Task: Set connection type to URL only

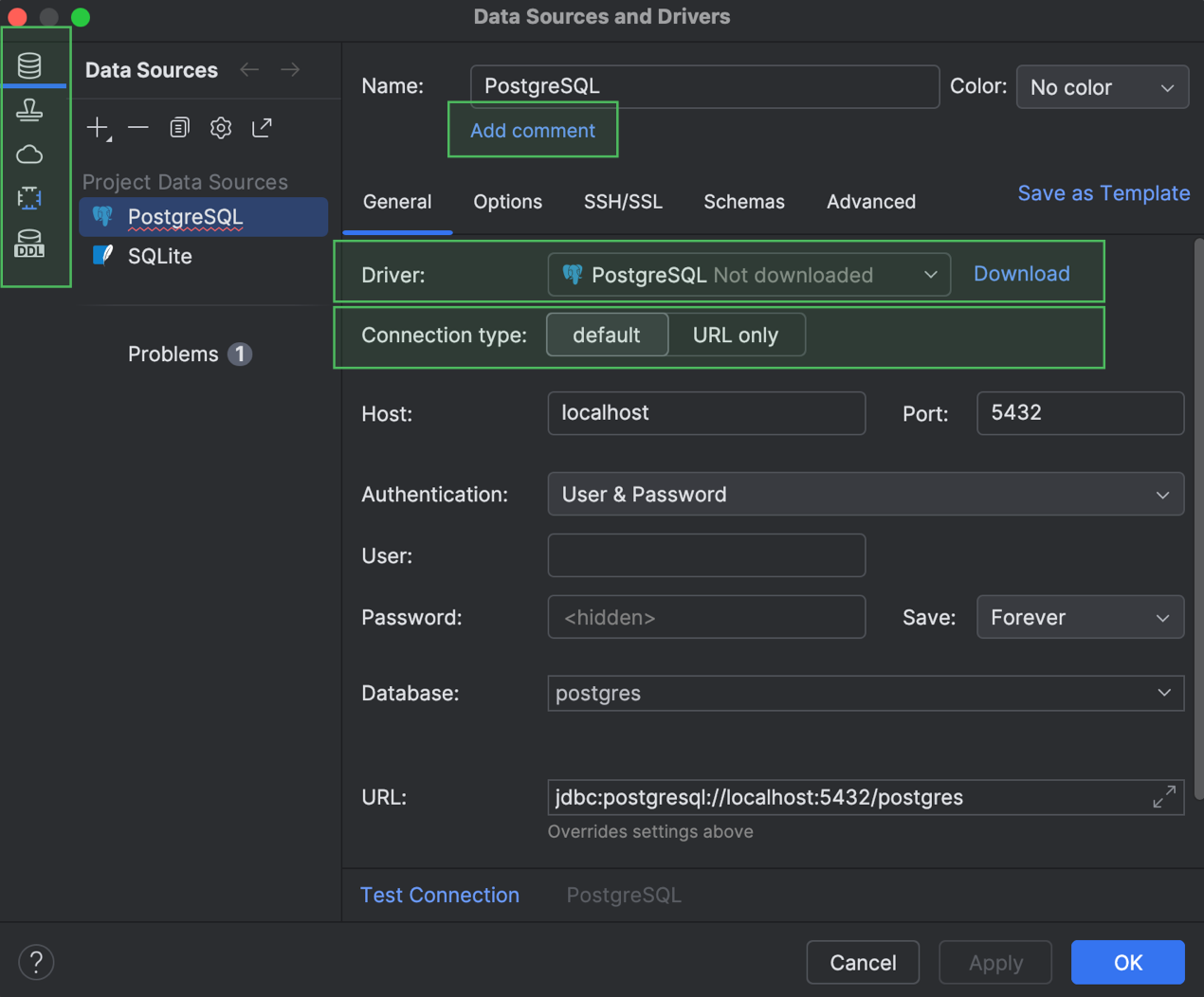Action: 736,335
